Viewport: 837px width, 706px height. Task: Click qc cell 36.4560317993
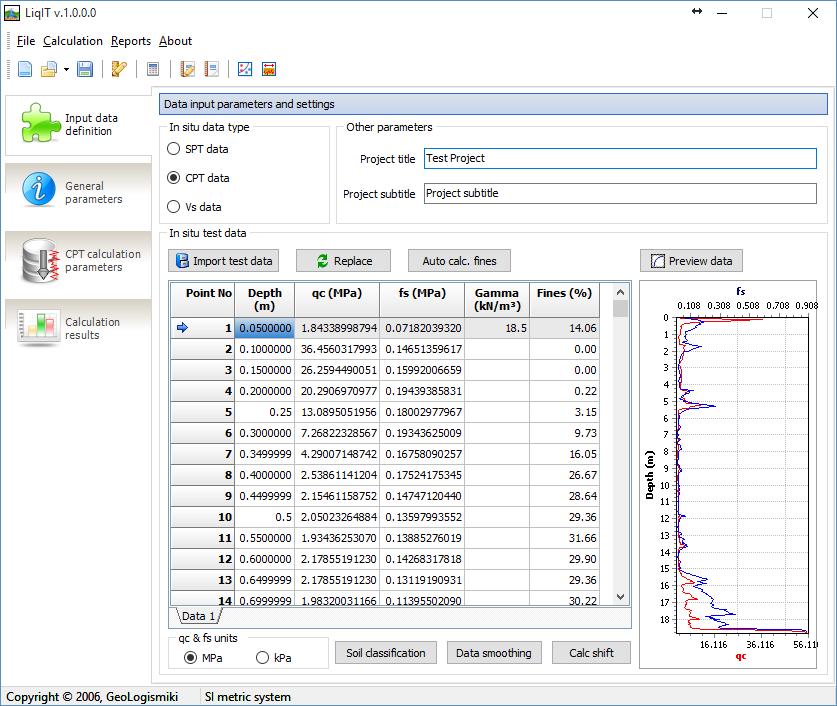pyautogui.click(x=337, y=349)
